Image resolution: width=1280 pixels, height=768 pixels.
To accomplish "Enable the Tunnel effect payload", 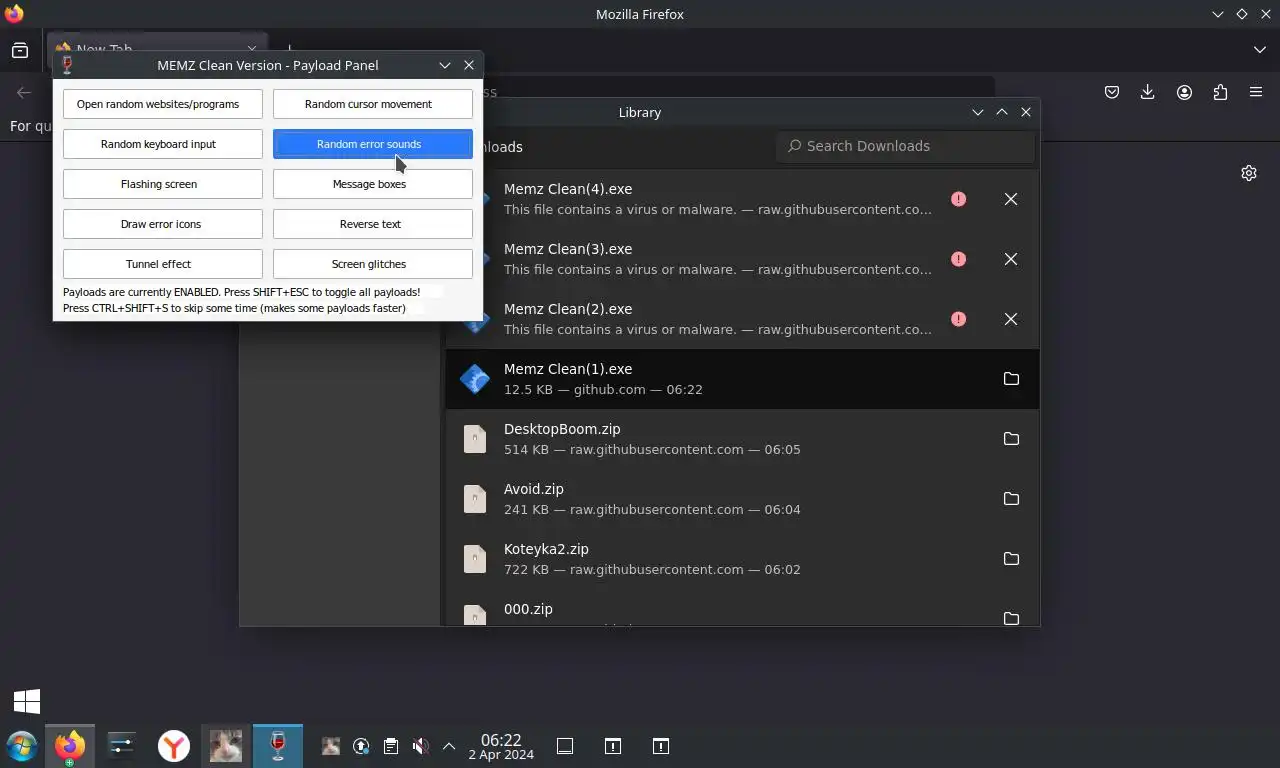I will [x=163, y=264].
